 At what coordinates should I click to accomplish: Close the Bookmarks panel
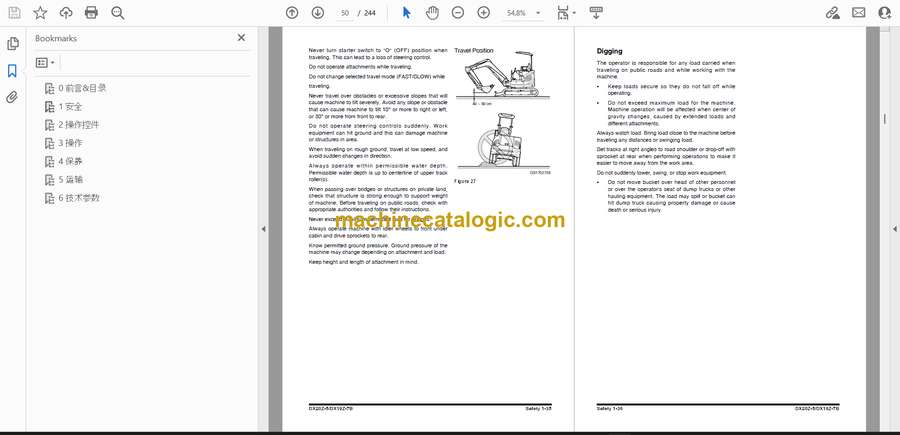click(x=241, y=37)
